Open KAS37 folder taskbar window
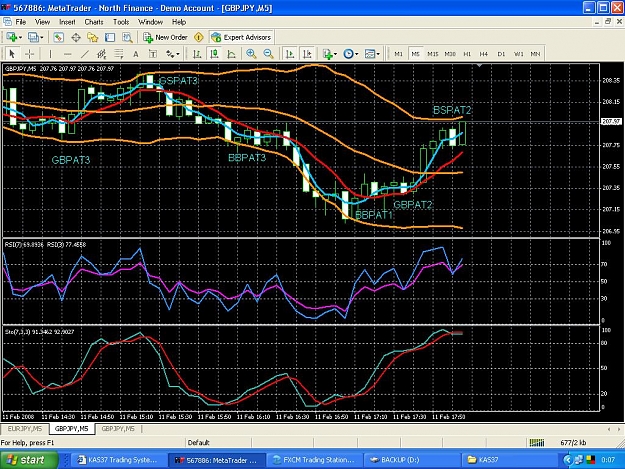Image resolution: width=625 pixels, height=469 pixels. coord(510,460)
